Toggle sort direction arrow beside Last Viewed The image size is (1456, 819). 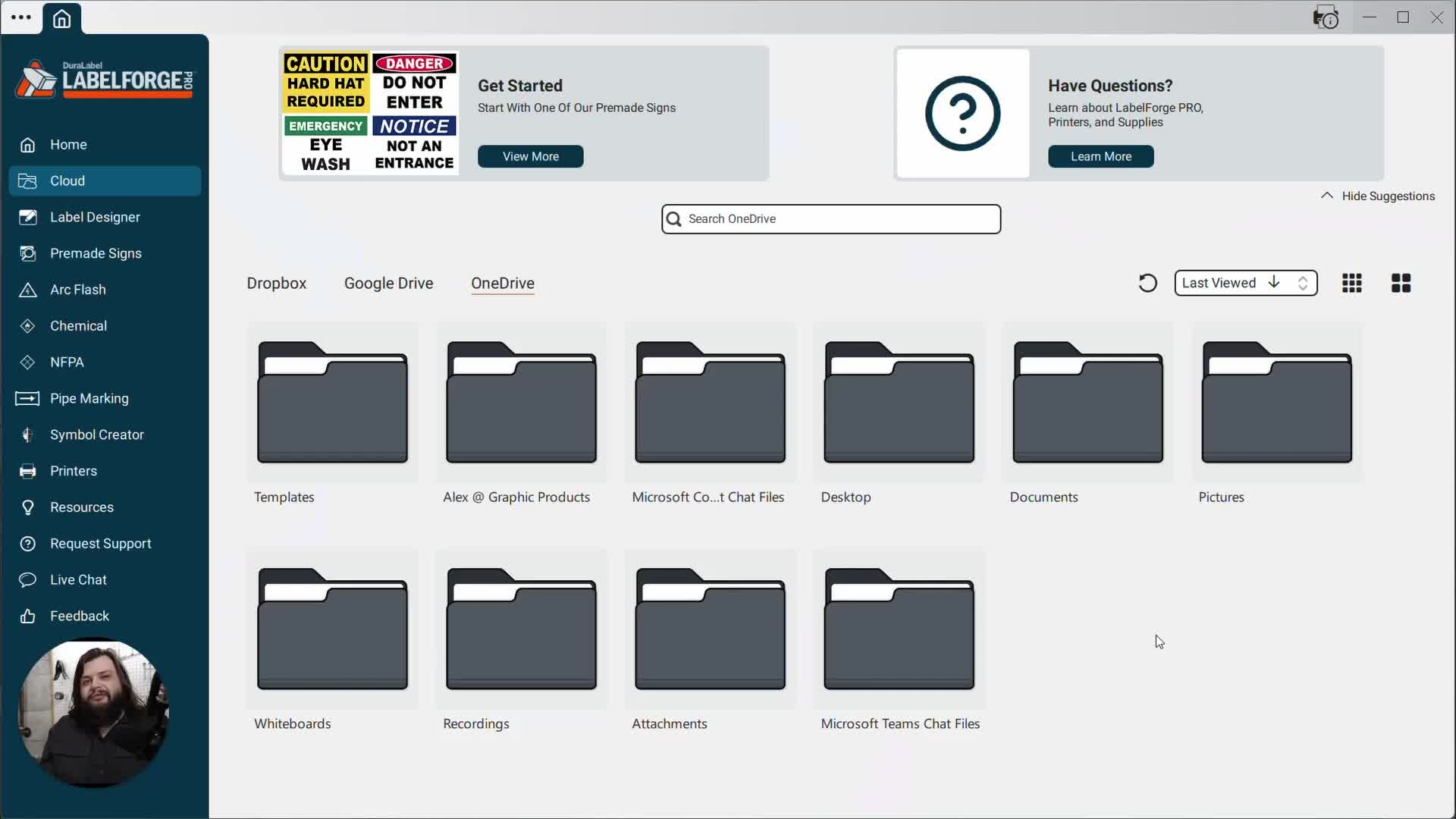1274,283
